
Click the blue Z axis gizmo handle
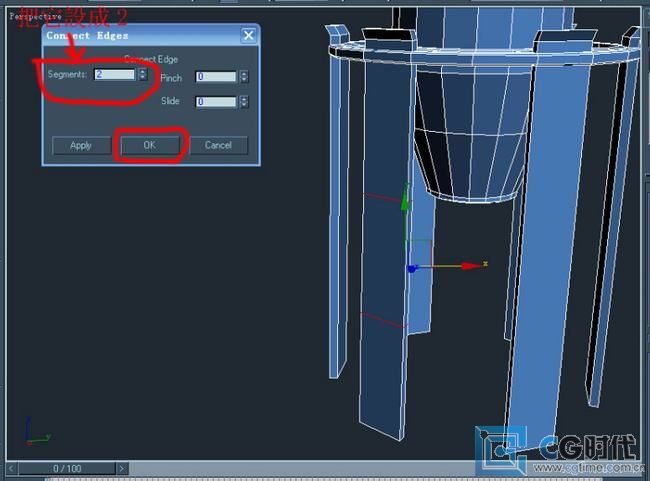[412, 269]
